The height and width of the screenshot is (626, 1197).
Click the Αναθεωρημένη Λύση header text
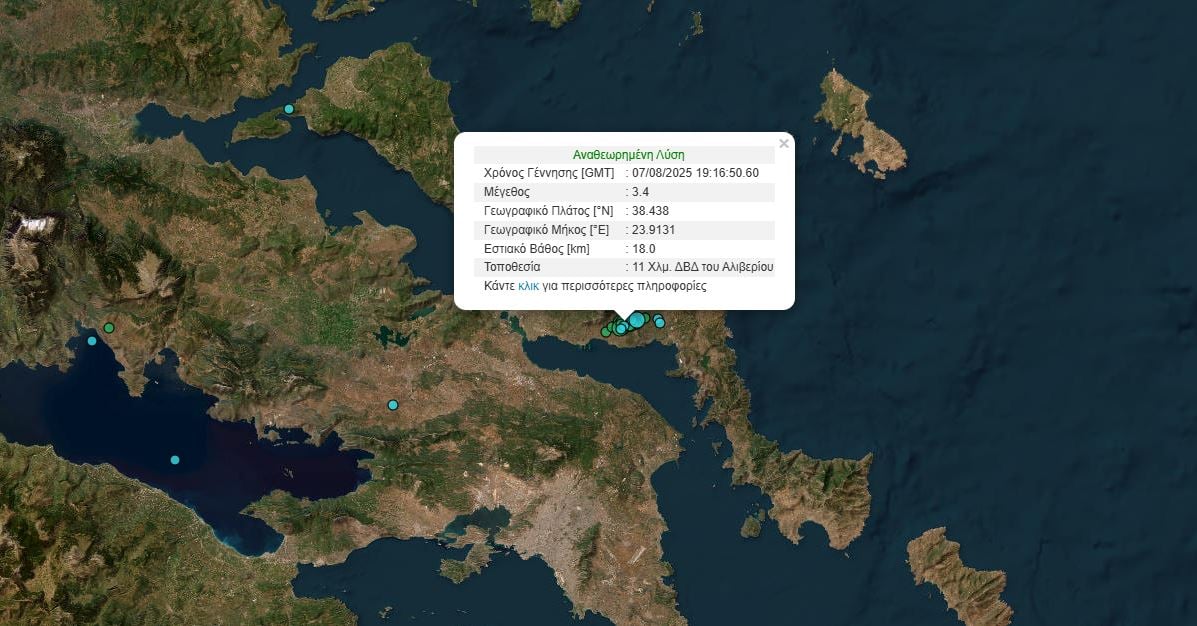tap(626, 154)
